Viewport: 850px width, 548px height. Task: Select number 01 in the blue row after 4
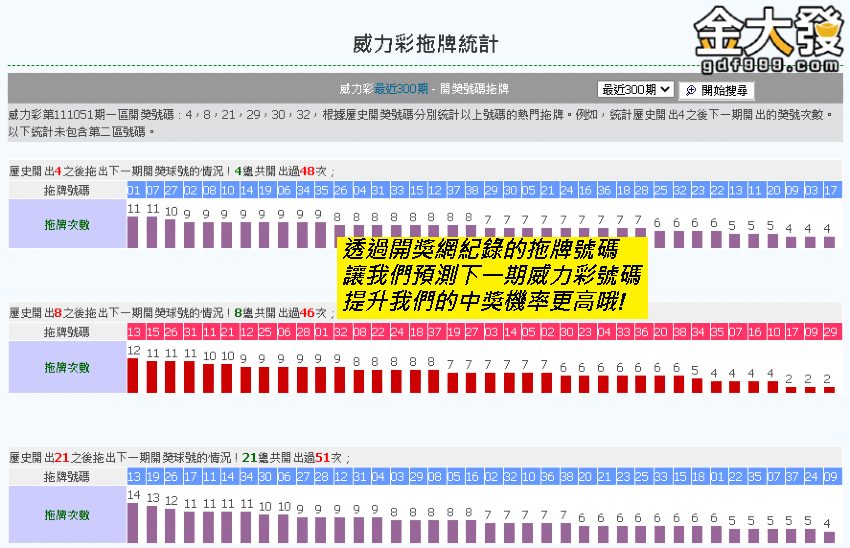134,190
